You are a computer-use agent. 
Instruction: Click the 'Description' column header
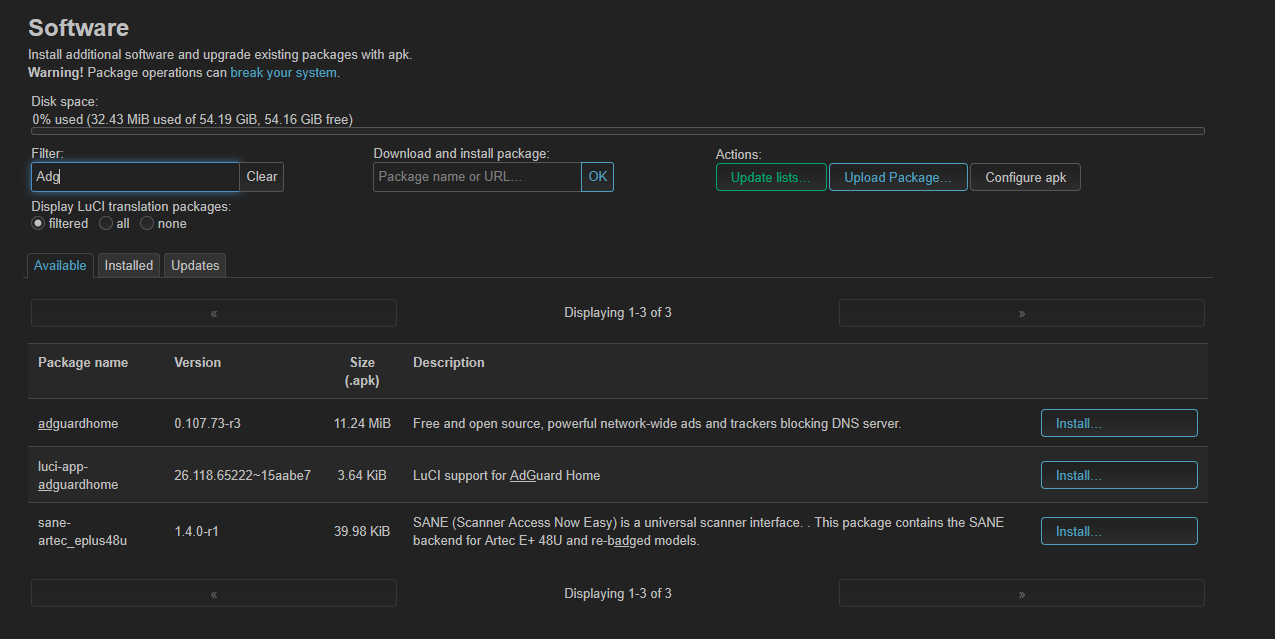449,362
